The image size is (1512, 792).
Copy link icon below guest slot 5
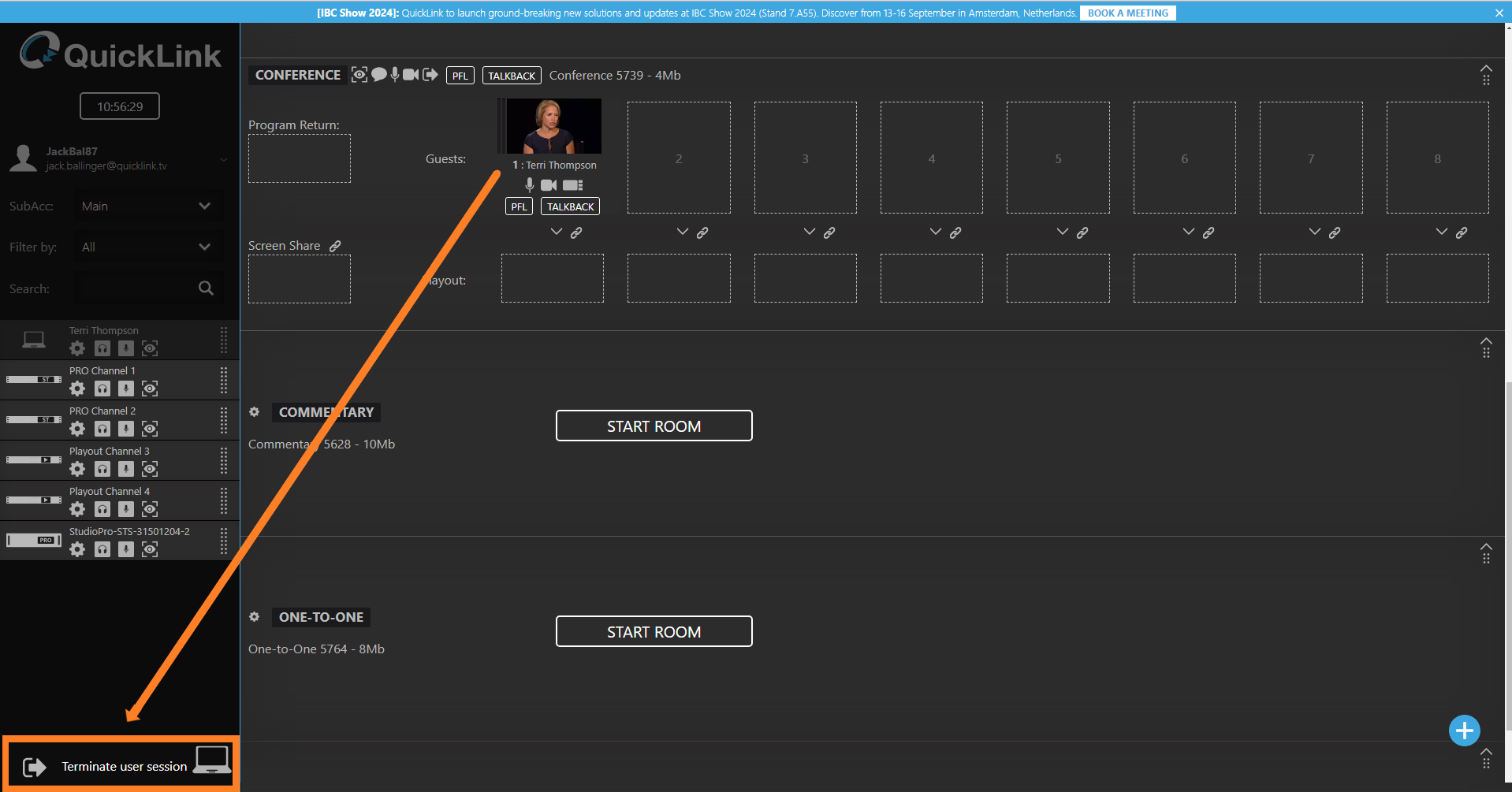click(1082, 232)
